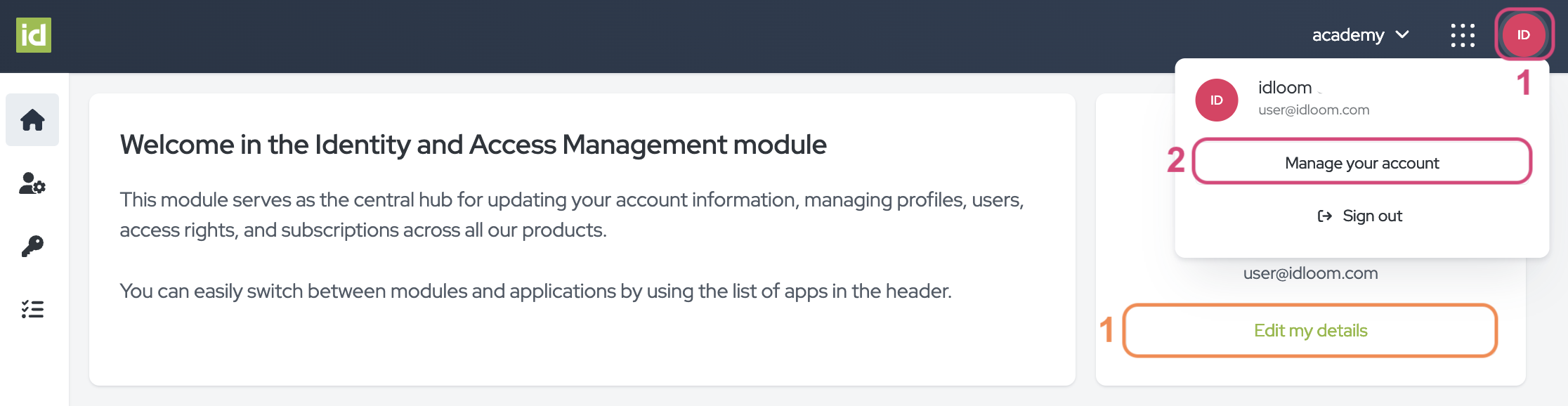Click idloom name in account popup
1568x406 pixels.
(1285, 88)
